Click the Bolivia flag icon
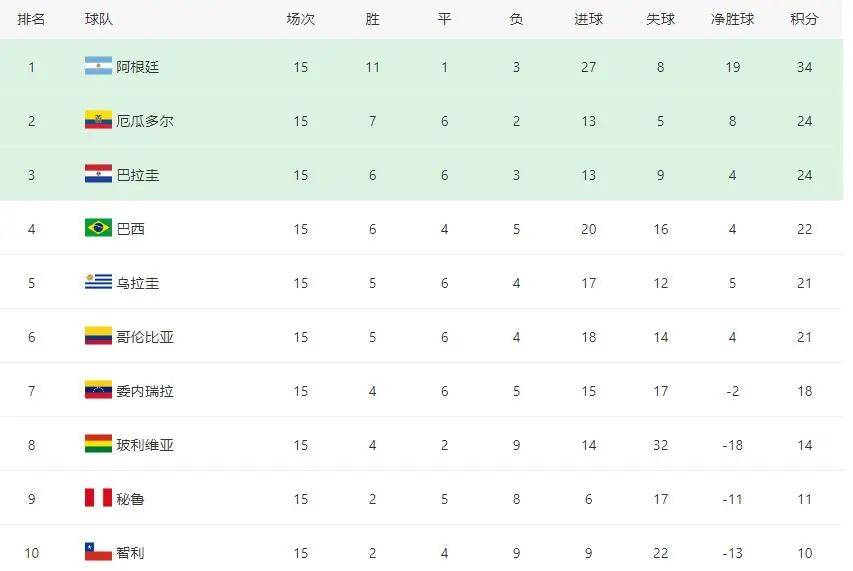This screenshot has width=853, height=571. point(98,444)
